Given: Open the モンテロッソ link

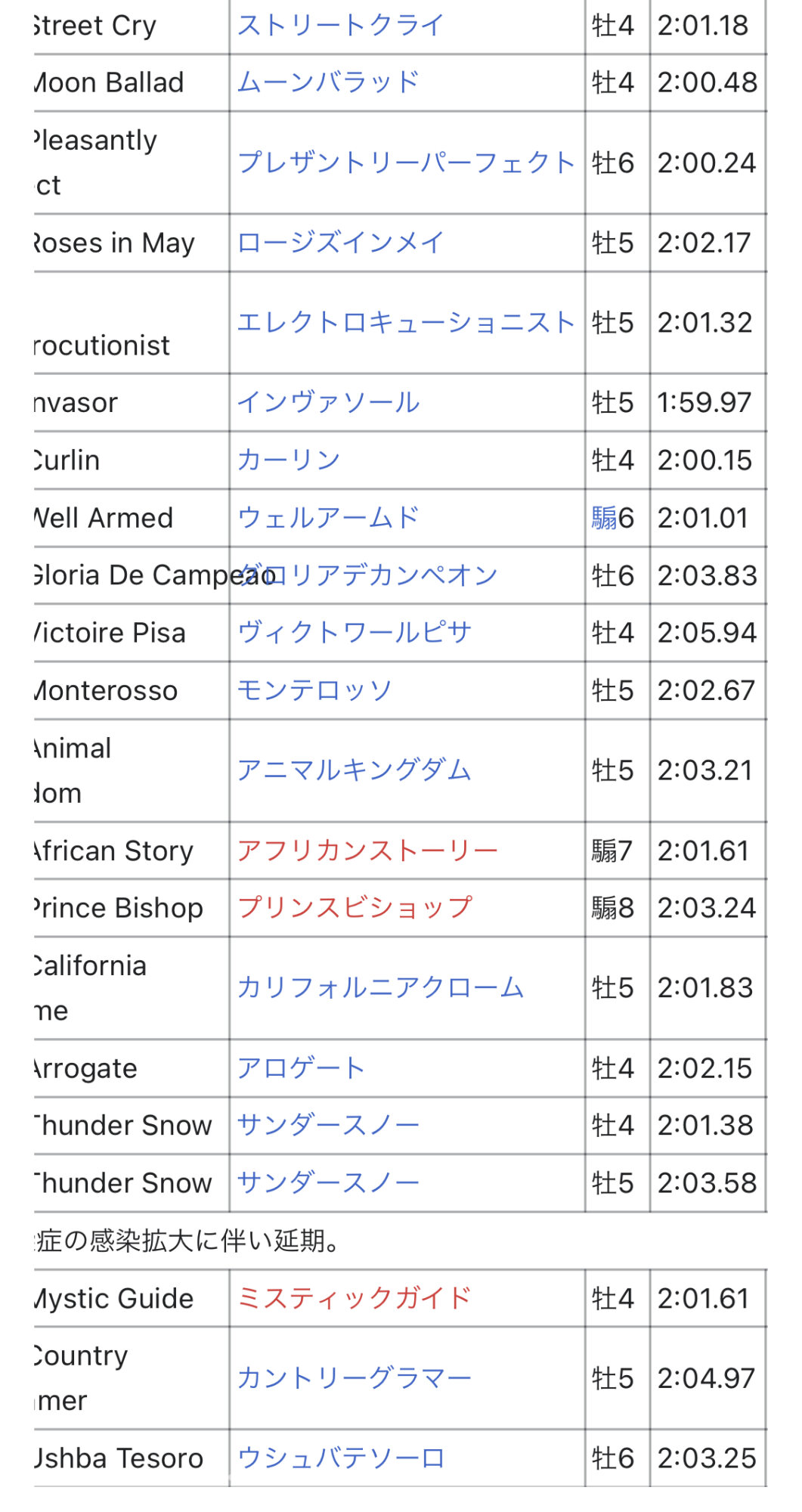Looking at the screenshot, I should pos(314,690).
